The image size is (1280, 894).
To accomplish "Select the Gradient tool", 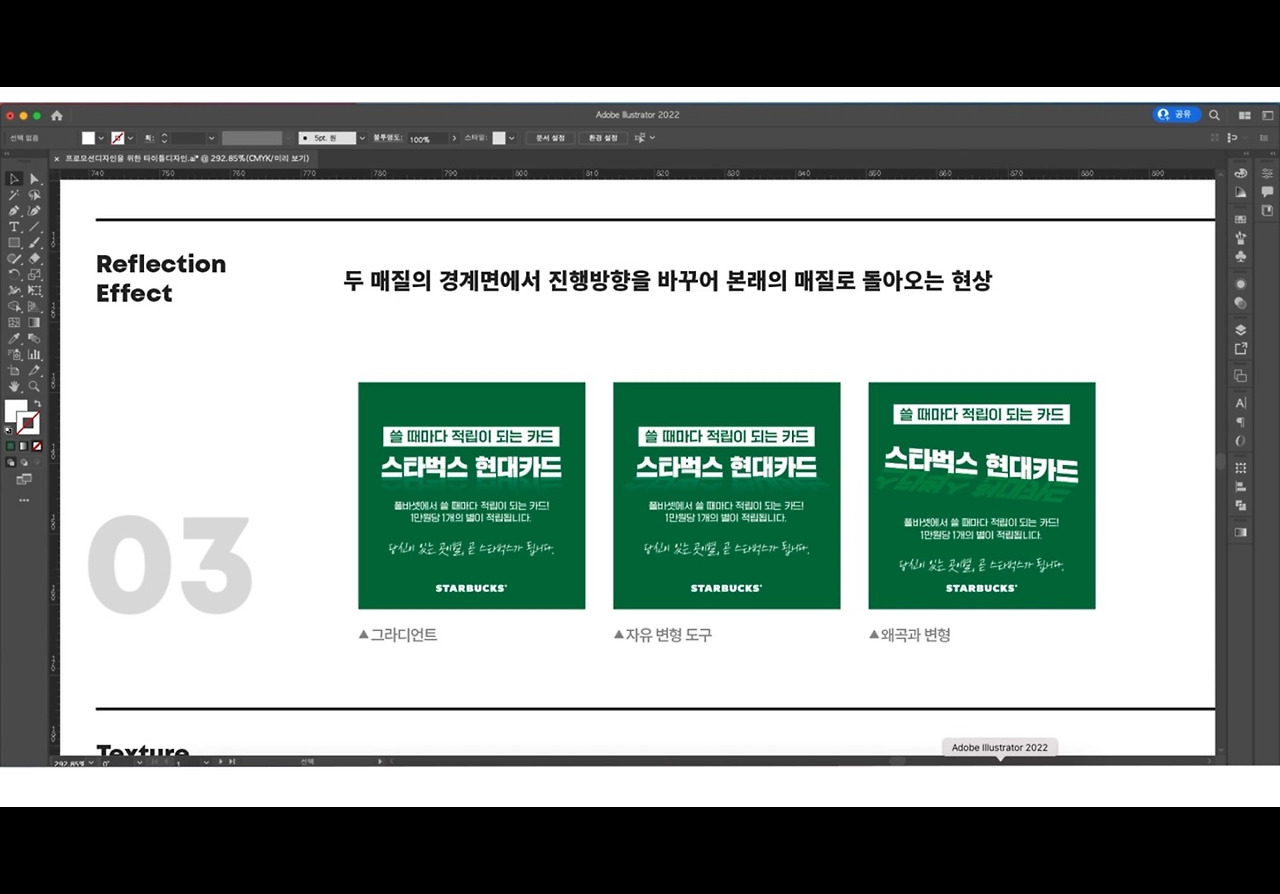I will coord(34,323).
